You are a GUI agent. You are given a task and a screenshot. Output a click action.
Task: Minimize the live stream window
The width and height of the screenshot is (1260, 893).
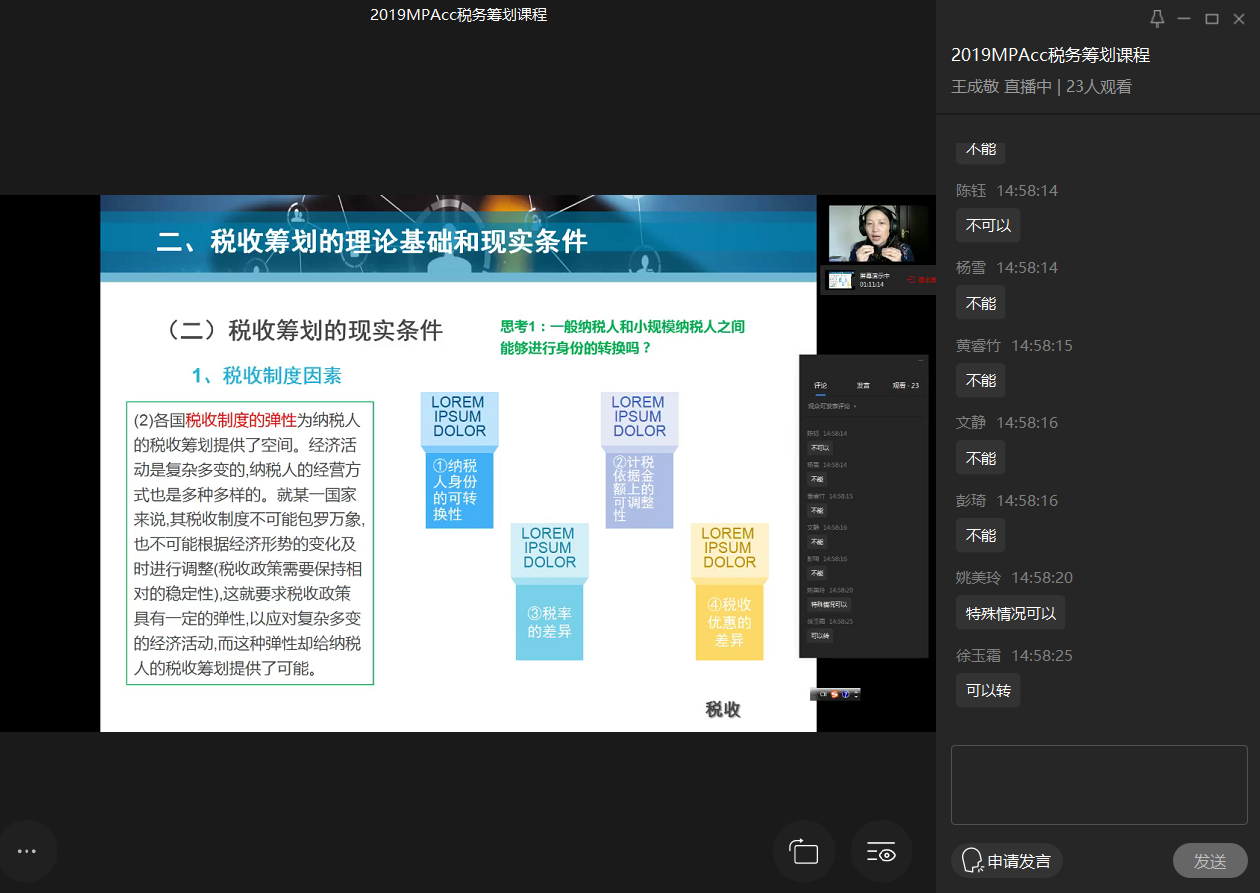tap(1184, 18)
